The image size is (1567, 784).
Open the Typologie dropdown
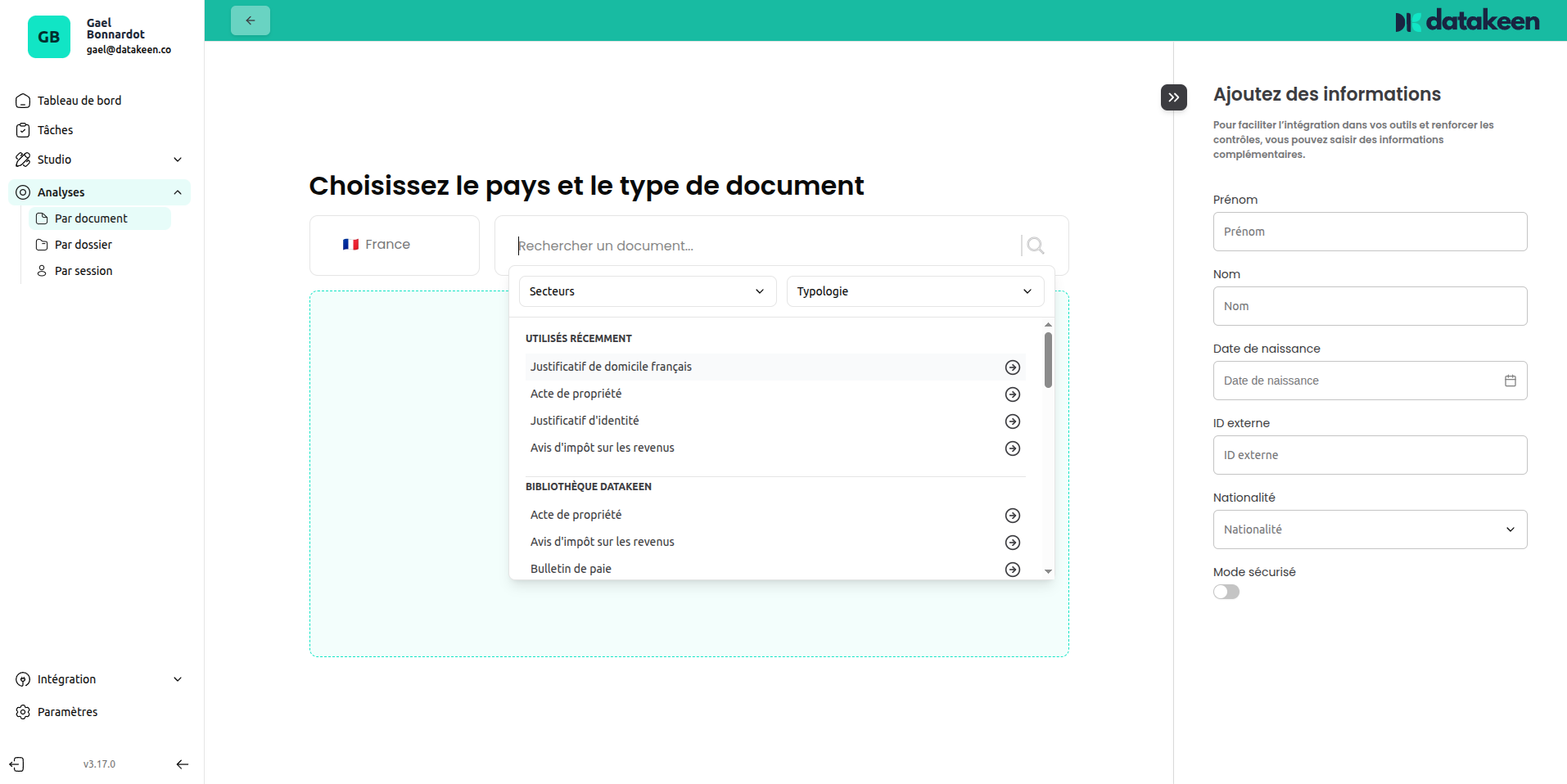tap(914, 291)
